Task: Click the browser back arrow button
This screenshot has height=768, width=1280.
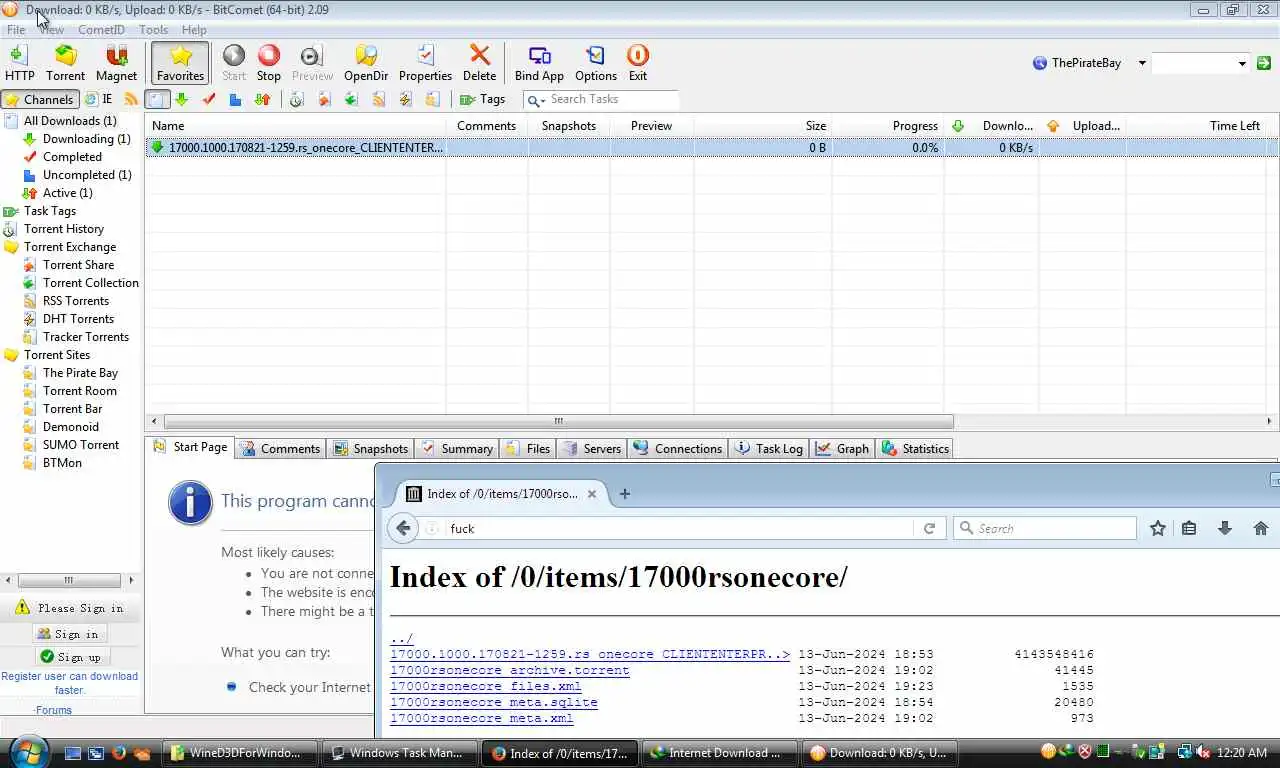Action: (403, 528)
